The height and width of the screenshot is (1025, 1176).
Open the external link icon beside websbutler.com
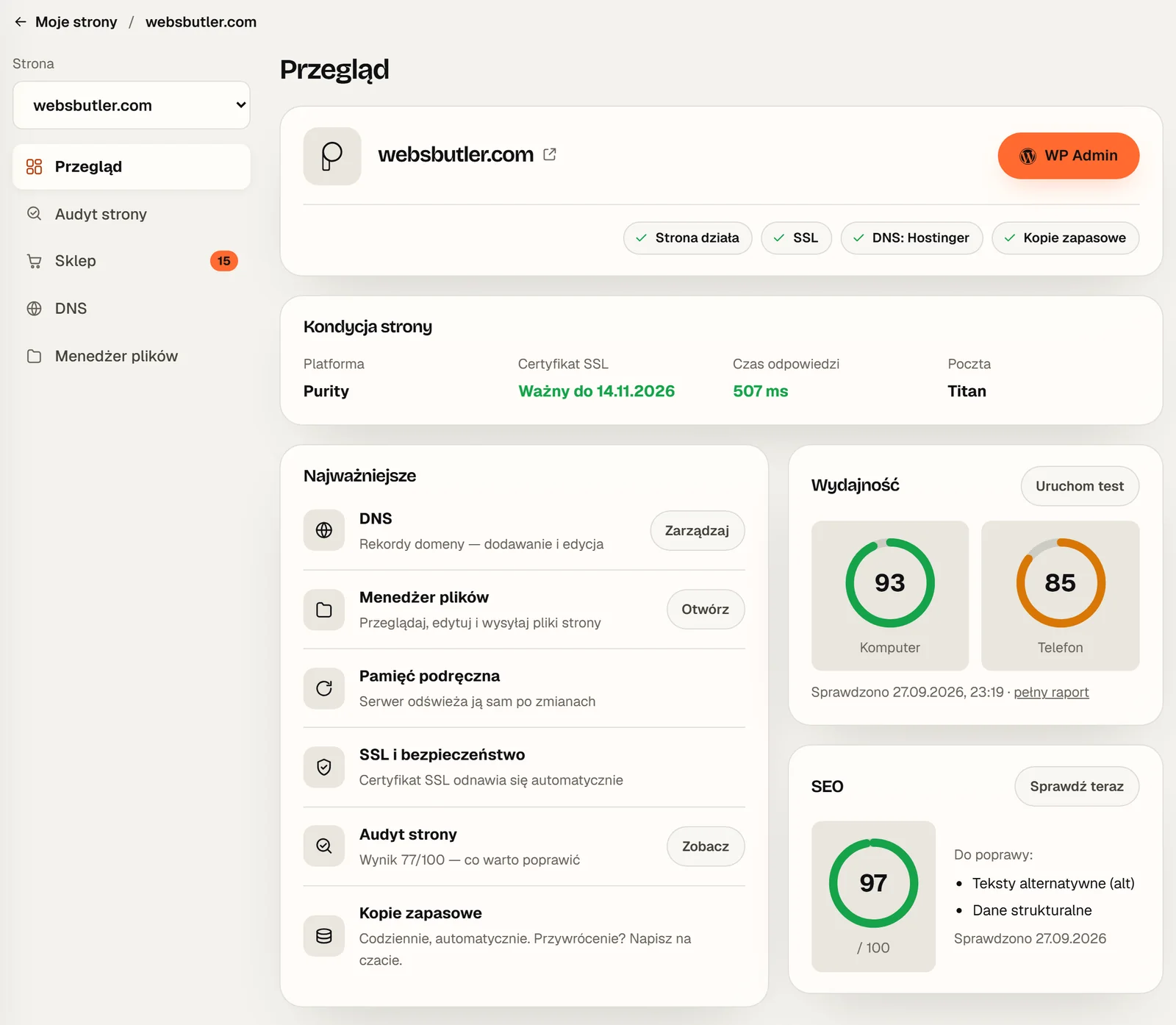[x=550, y=154]
